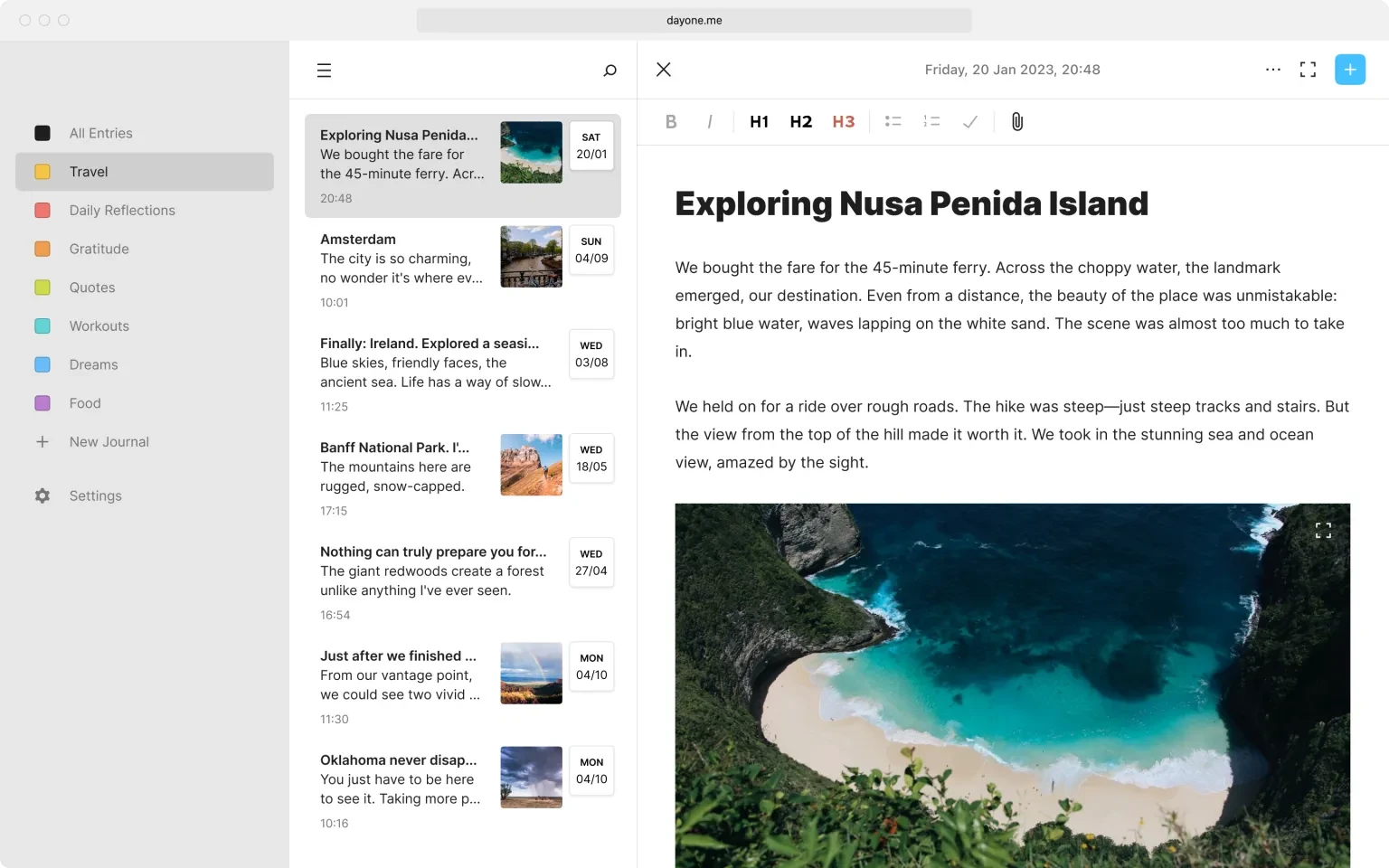Open the three-dots more options menu
The width and height of the screenshot is (1389, 868).
pos(1272,70)
